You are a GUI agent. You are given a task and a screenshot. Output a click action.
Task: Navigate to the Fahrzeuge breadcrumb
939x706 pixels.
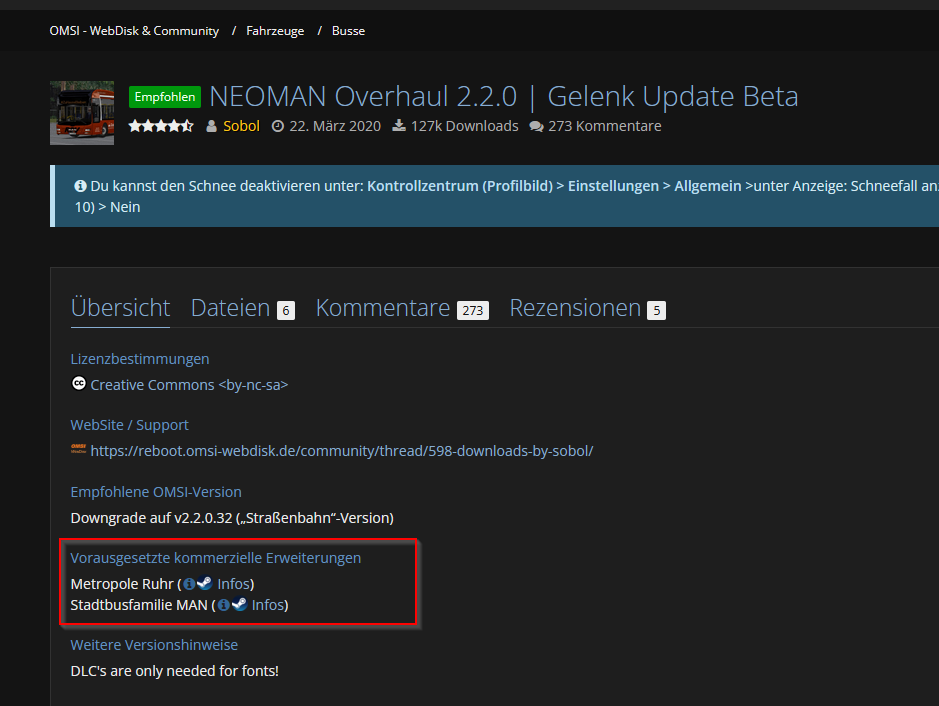tap(275, 31)
